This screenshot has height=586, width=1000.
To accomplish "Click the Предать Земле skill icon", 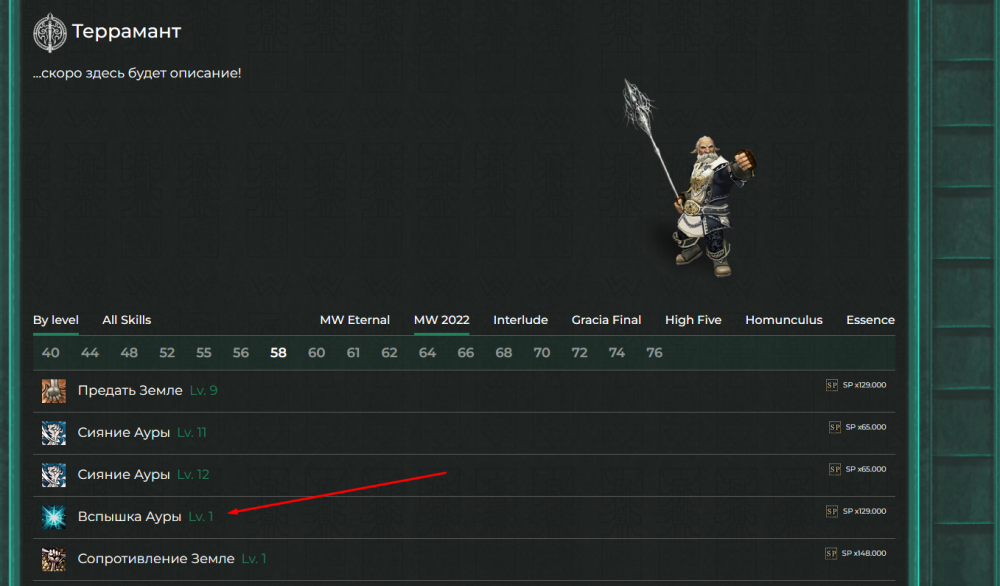I will [x=54, y=391].
